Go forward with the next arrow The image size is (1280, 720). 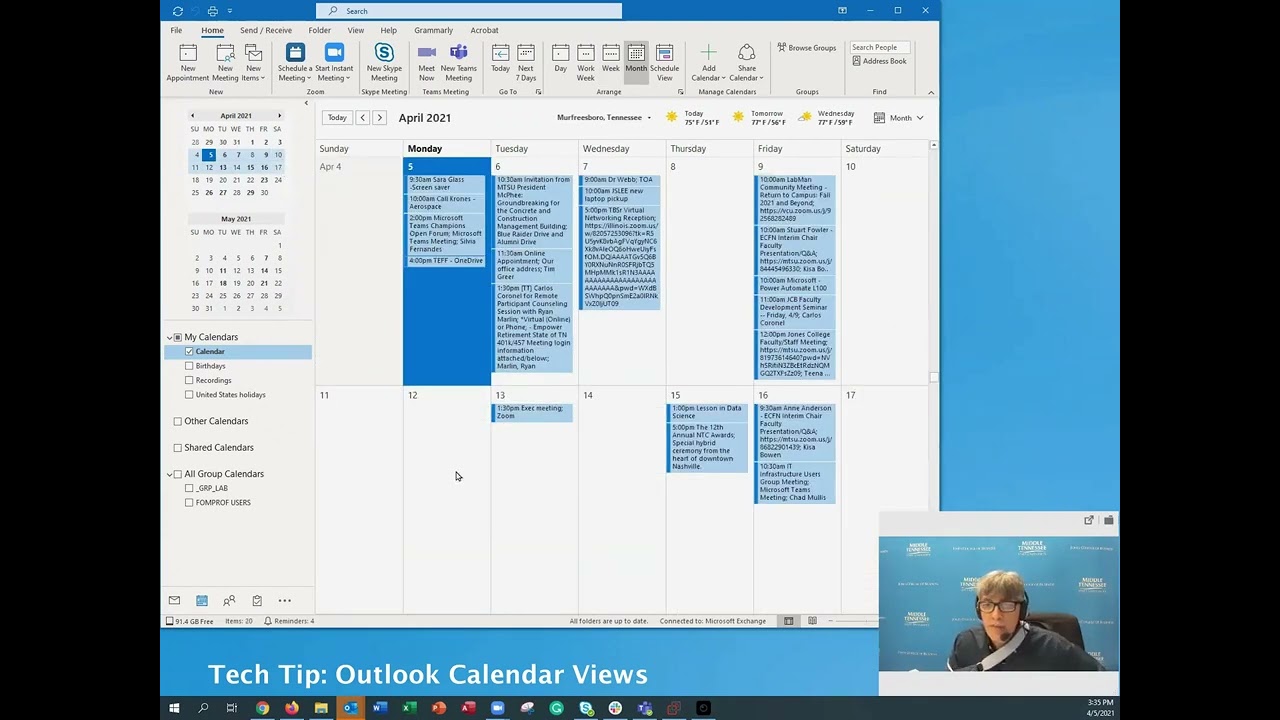tap(379, 118)
